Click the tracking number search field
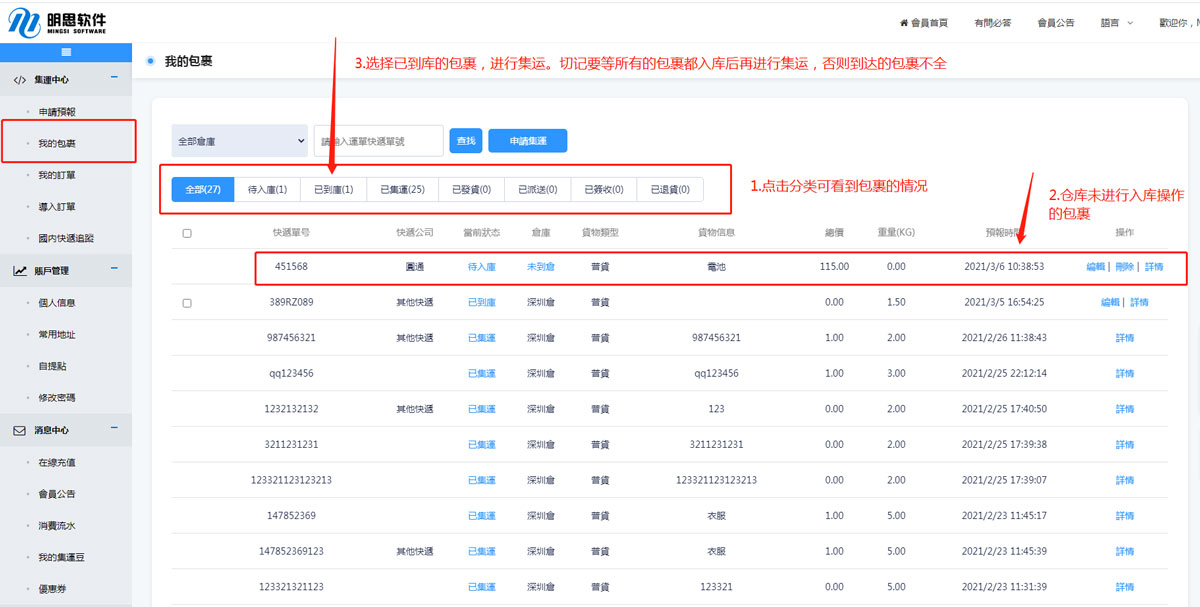The height and width of the screenshot is (607, 1200). [x=379, y=141]
